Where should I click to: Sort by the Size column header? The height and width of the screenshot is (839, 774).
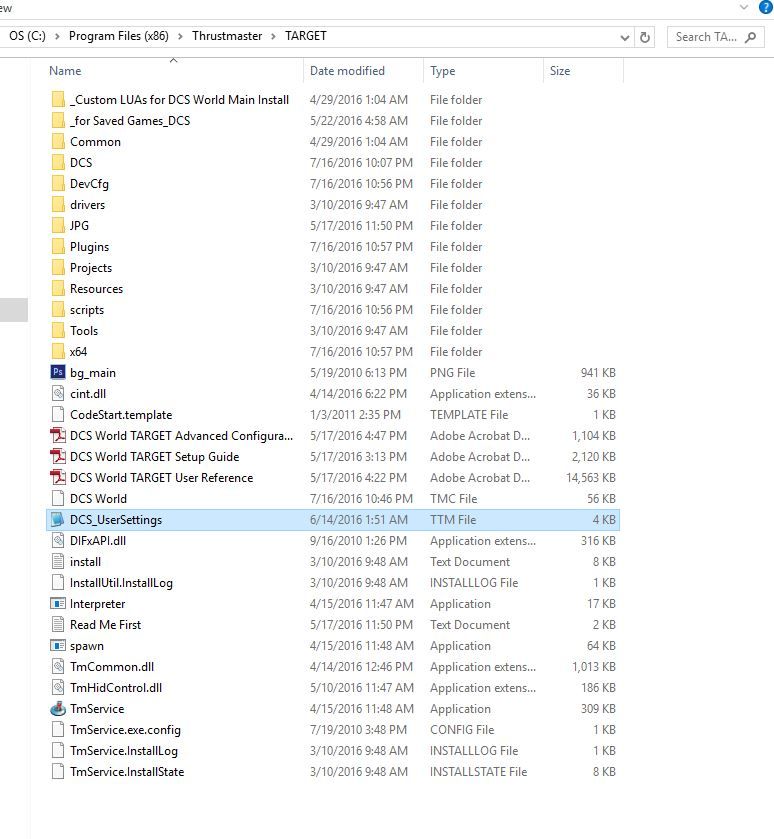click(x=560, y=71)
